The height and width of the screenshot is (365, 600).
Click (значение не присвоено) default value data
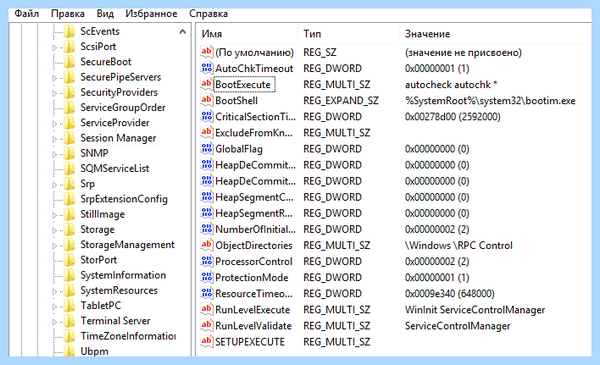coord(463,52)
